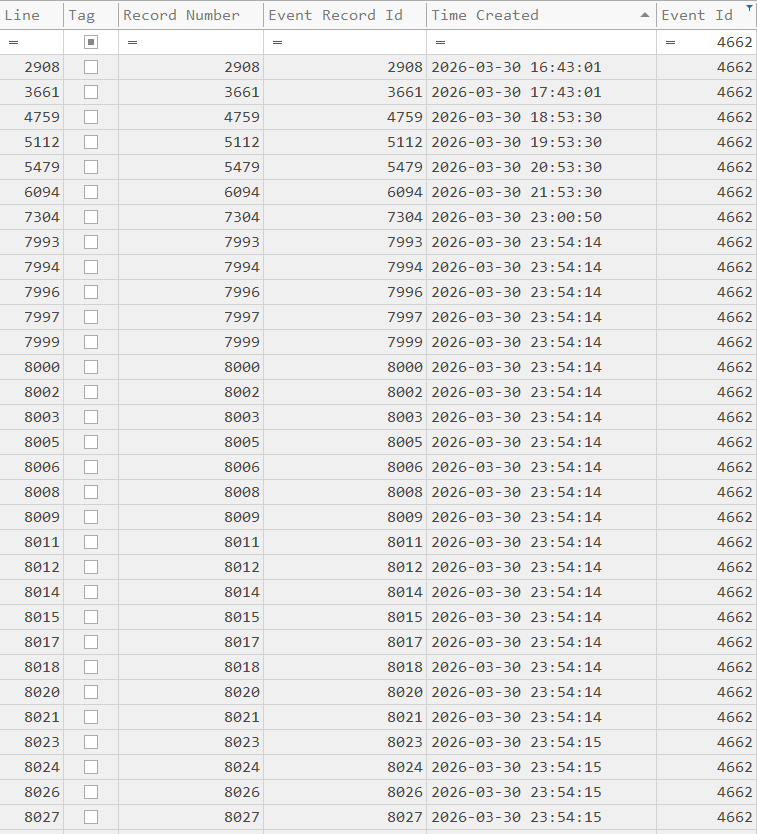Click the Time Created sort arrow

[x=645, y=15]
